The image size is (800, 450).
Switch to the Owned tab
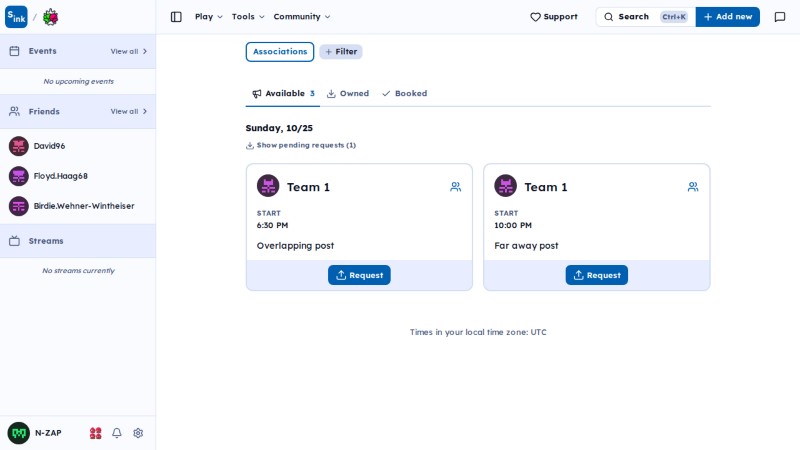[348, 93]
